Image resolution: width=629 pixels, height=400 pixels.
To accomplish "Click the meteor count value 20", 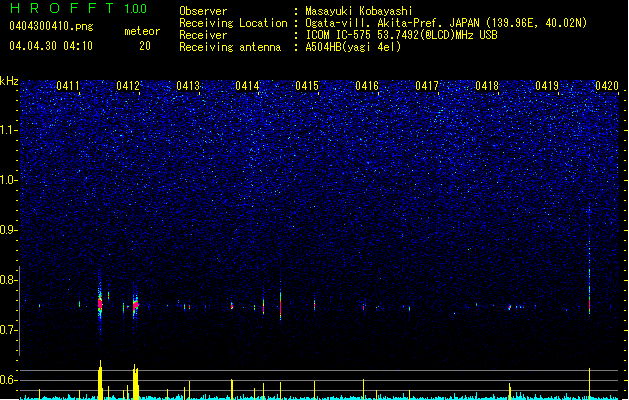I will pyautogui.click(x=145, y=46).
